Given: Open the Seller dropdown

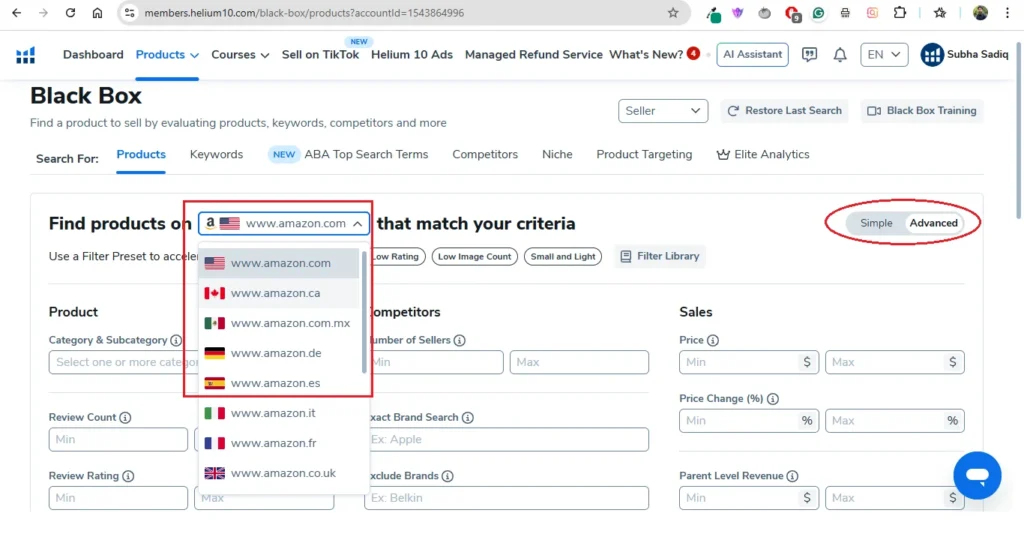Looking at the screenshot, I should [663, 111].
